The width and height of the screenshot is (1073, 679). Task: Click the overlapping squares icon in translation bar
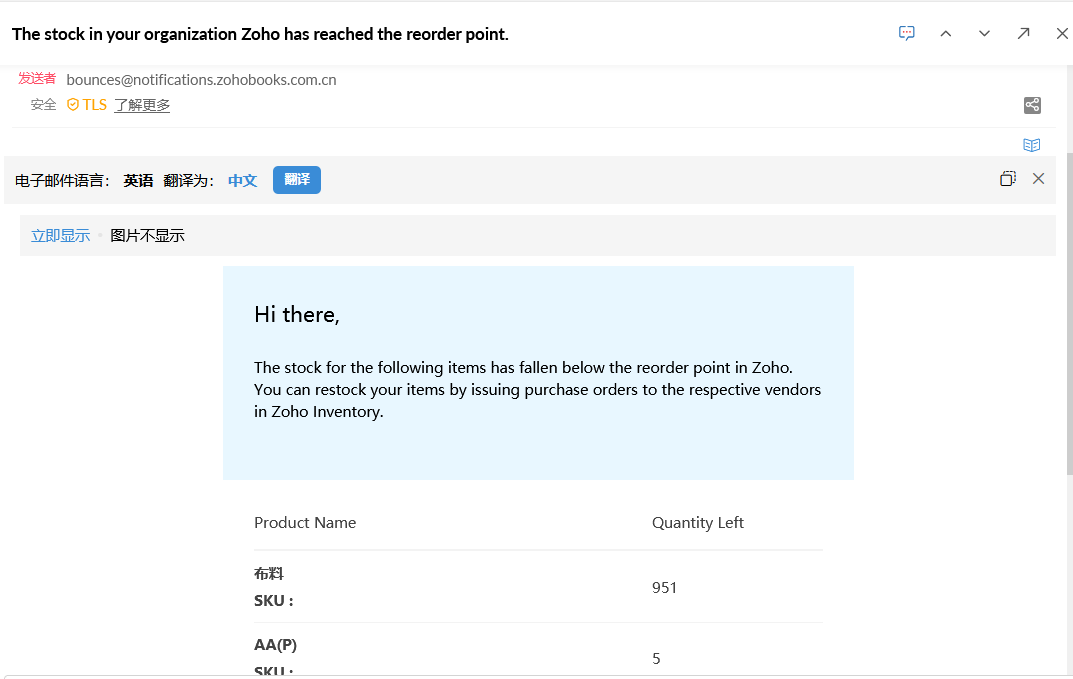(1007, 179)
